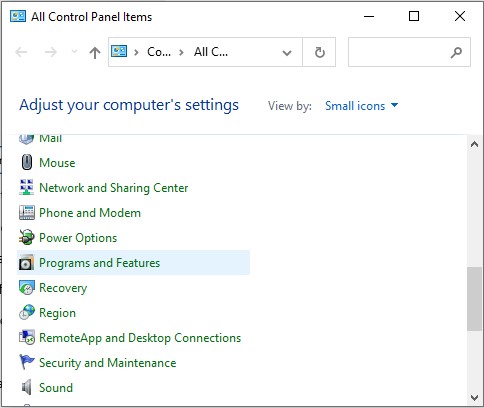Click the Phone and Modem icon
This screenshot has height=408, width=484.
click(27, 212)
